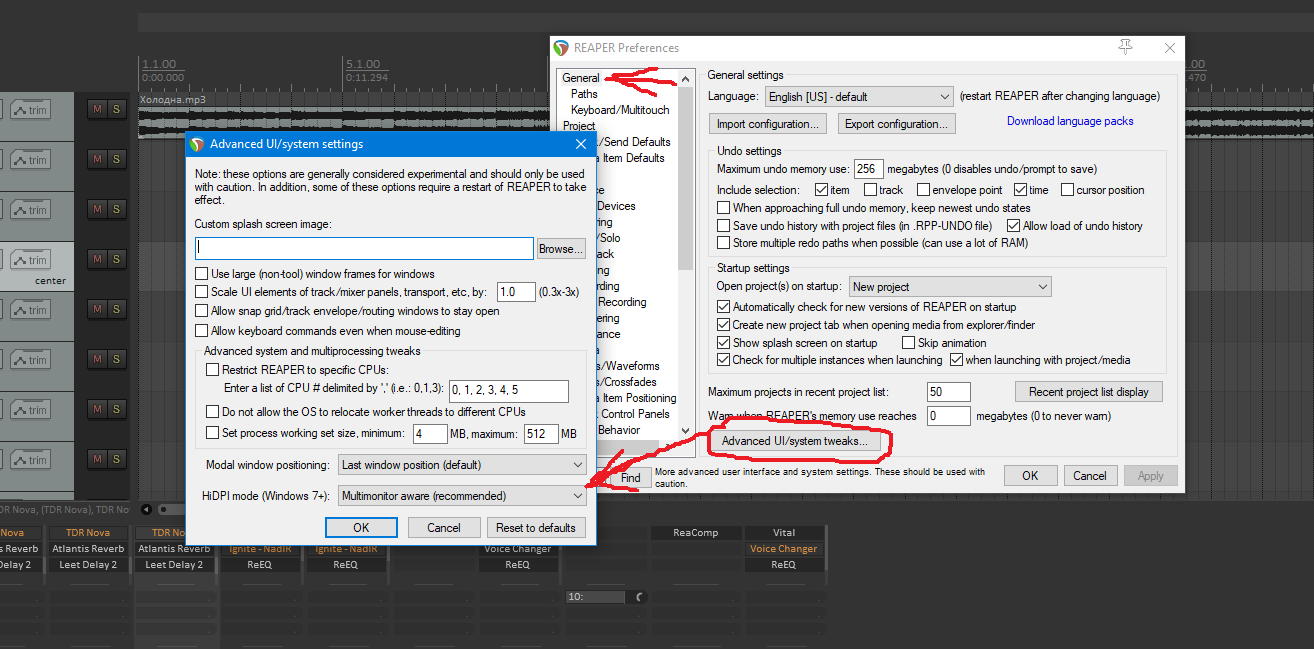Click Cancel in REAPER Preferences window
The height and width of the screenshot is (649, 1314).
[1091, 476]
